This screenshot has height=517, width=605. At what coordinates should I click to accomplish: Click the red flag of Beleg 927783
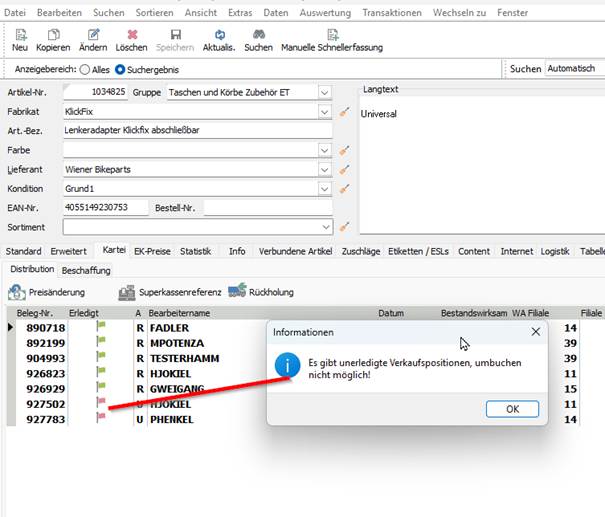(101, 417)
